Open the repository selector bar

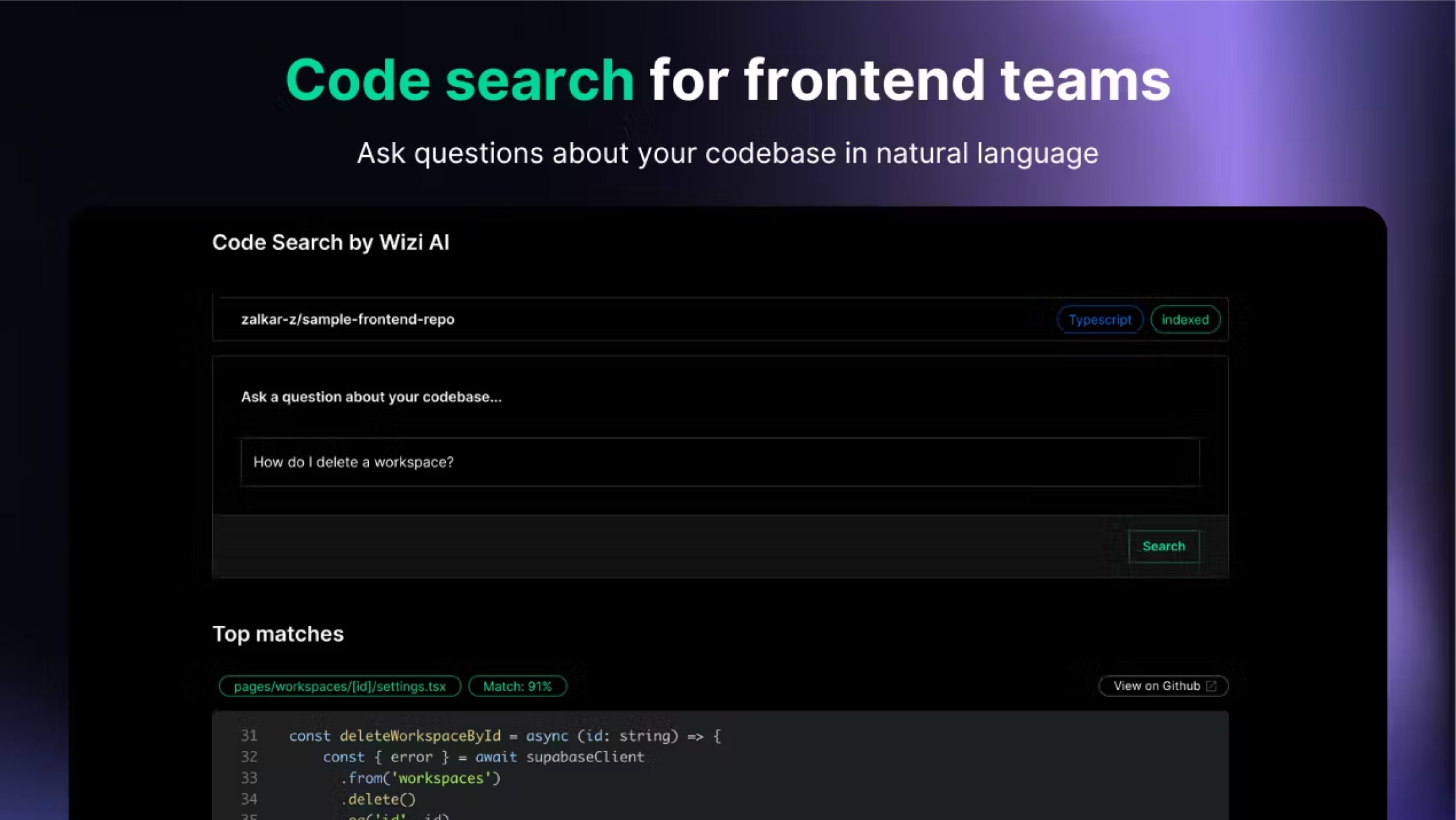pyautogui.click(x=720, y=319)
